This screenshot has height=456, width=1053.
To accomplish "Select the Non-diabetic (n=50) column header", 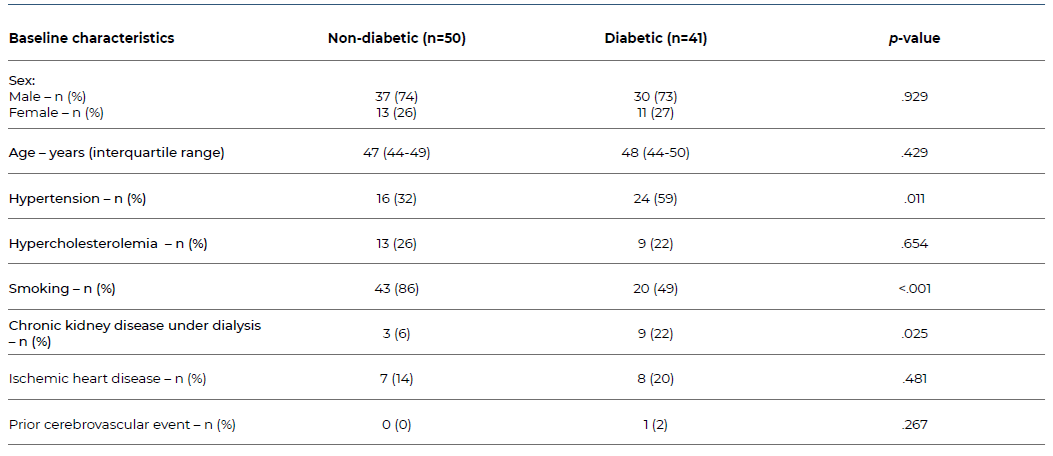I will pyautogui.click(x=397, y=39).
